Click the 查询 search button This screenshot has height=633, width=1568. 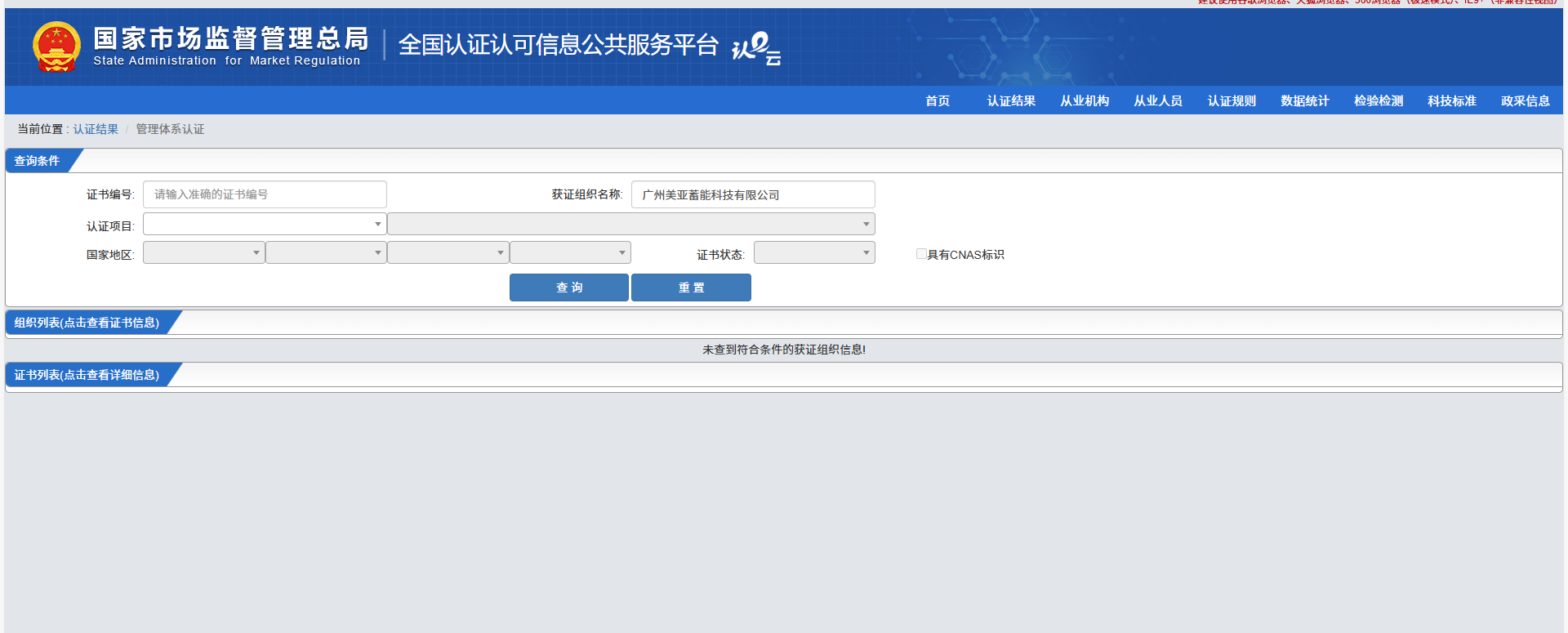569,288
